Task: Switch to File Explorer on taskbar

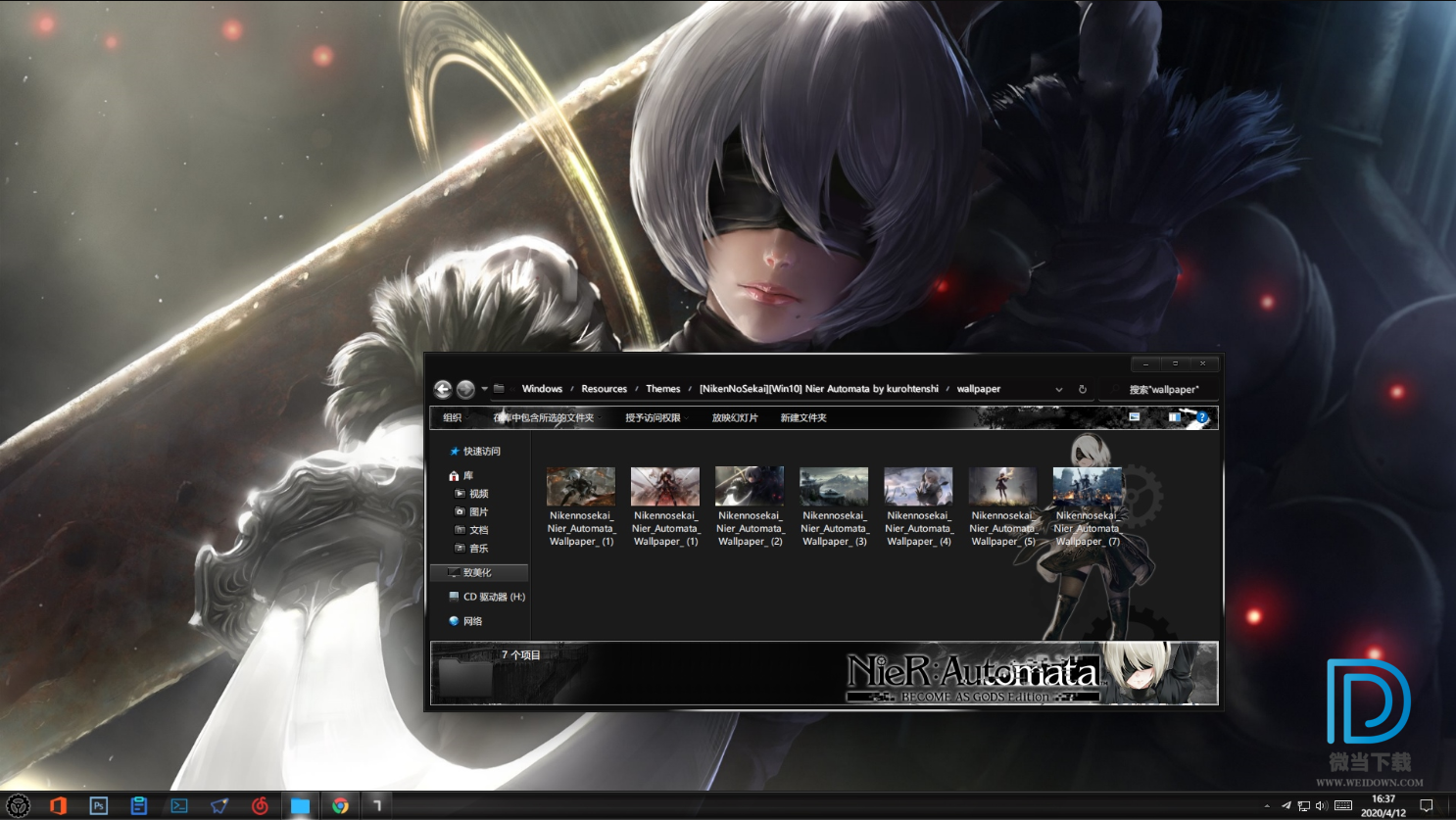Action: [x=300, y=805]
